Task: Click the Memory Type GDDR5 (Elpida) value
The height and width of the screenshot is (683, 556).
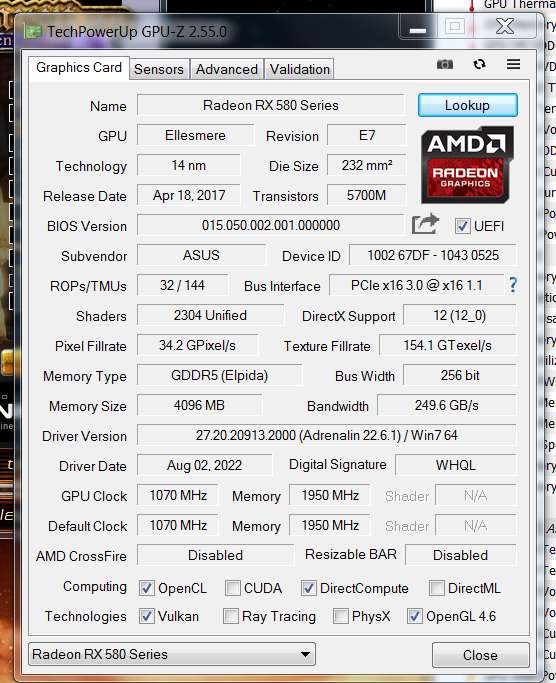Action: (219, 375)
